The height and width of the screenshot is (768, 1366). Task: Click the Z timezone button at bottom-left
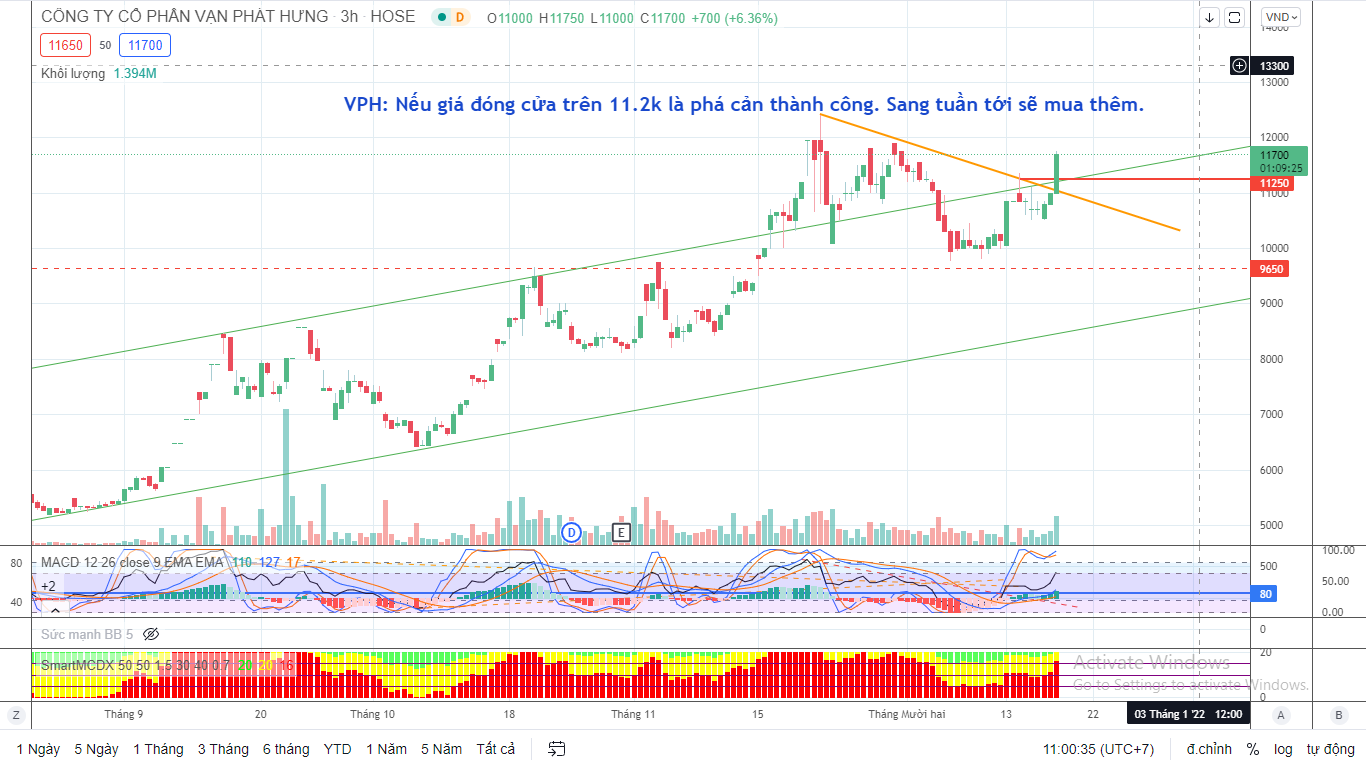point(16,715)
